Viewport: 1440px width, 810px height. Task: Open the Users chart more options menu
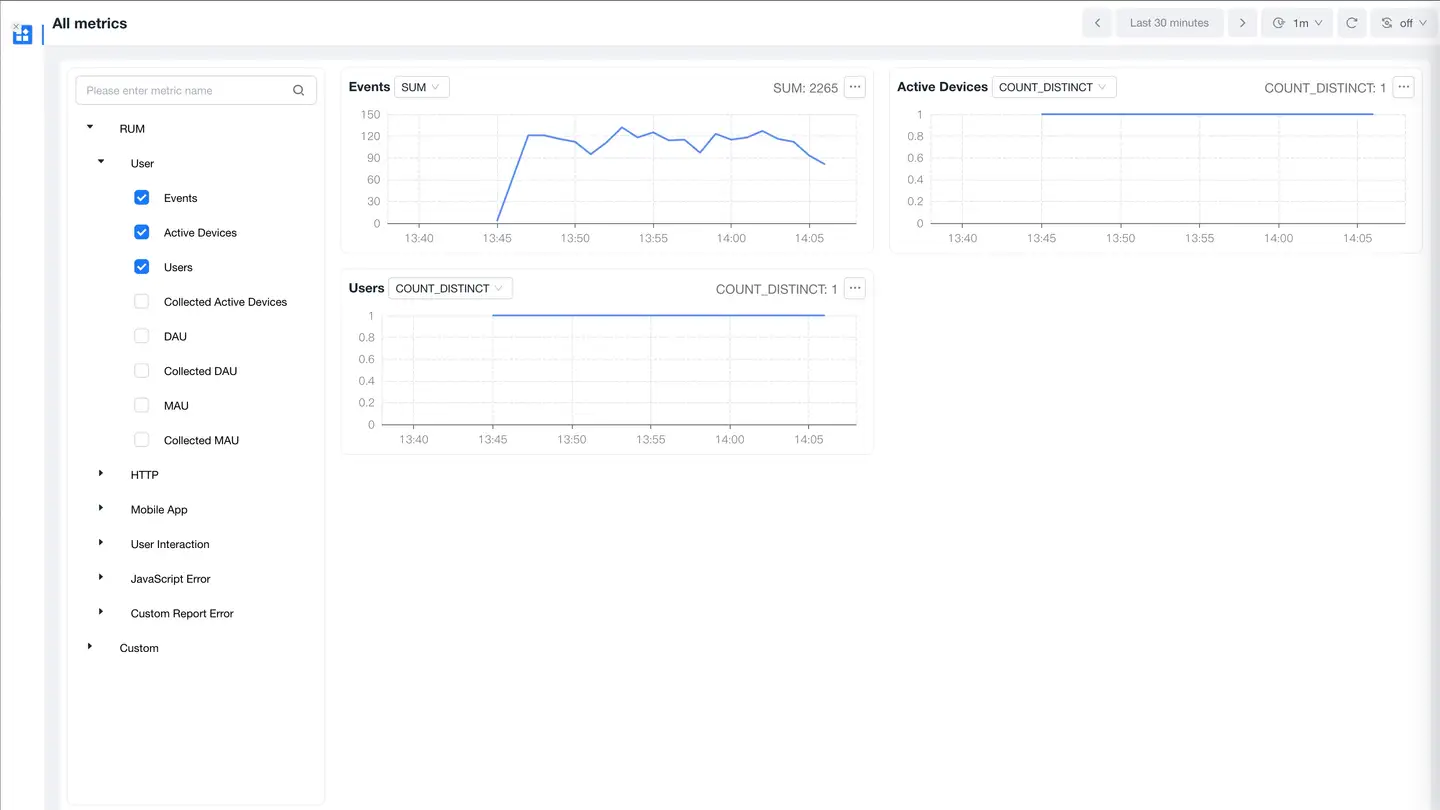[855, 289]
